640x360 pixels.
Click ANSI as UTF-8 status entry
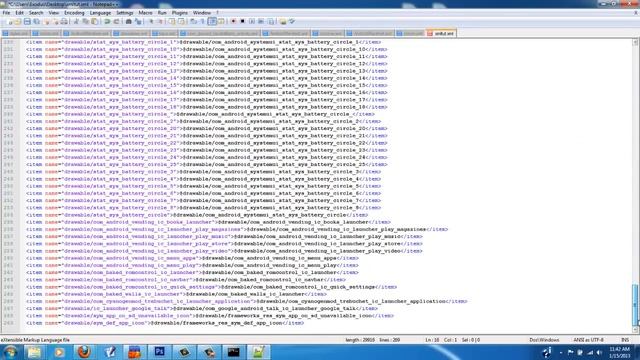pos(588,340)
